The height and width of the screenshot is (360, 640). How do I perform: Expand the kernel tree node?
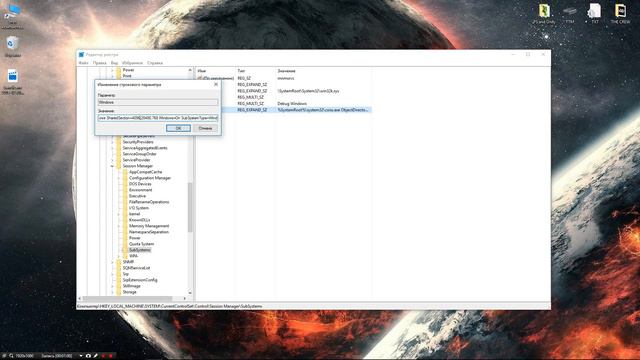(x=119, y=214)
